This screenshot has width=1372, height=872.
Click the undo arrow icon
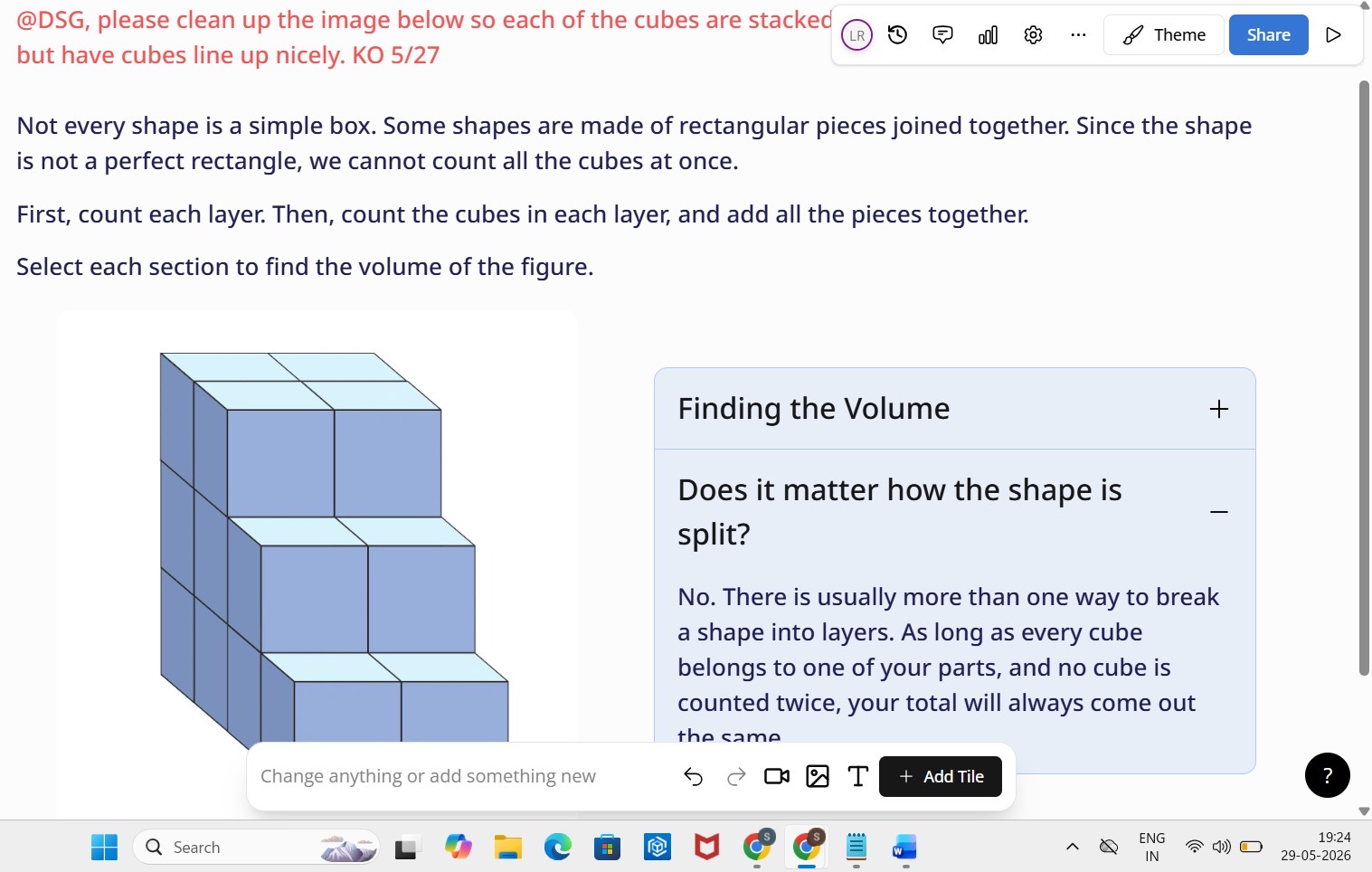(x=693, y=776)
